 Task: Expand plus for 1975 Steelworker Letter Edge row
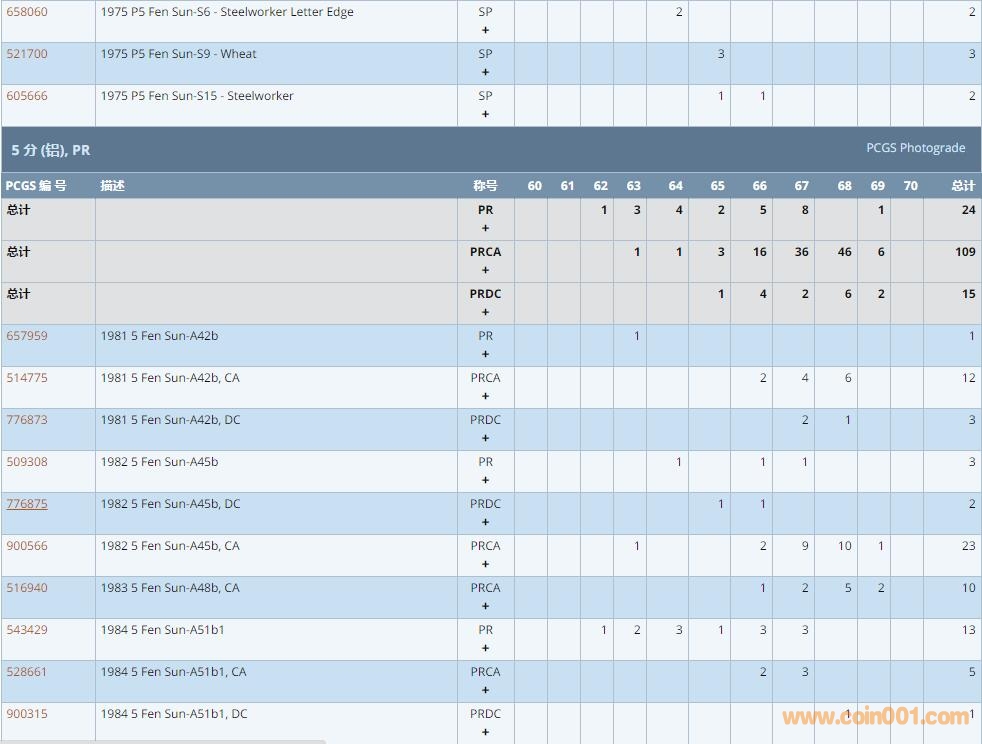coord(486,30)
